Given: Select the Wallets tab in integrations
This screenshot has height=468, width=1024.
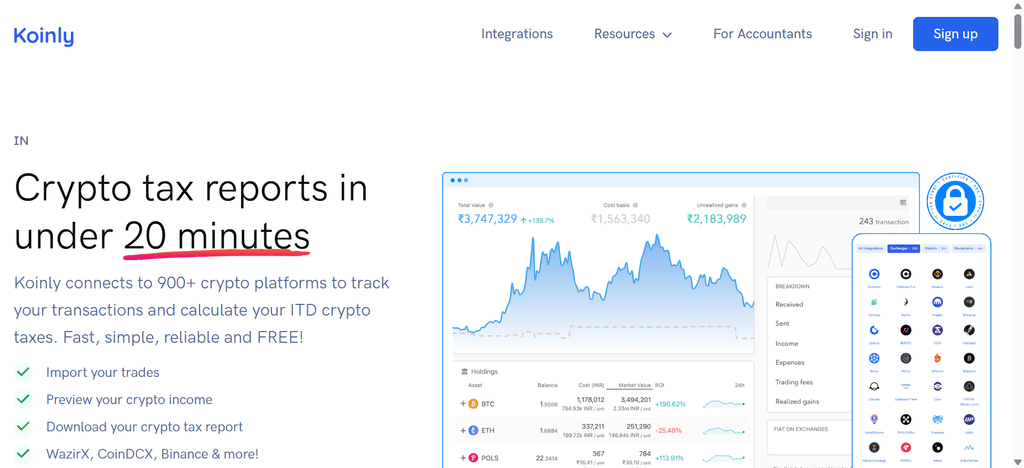Looking at the screenshot, I should (x=935, y=249).
